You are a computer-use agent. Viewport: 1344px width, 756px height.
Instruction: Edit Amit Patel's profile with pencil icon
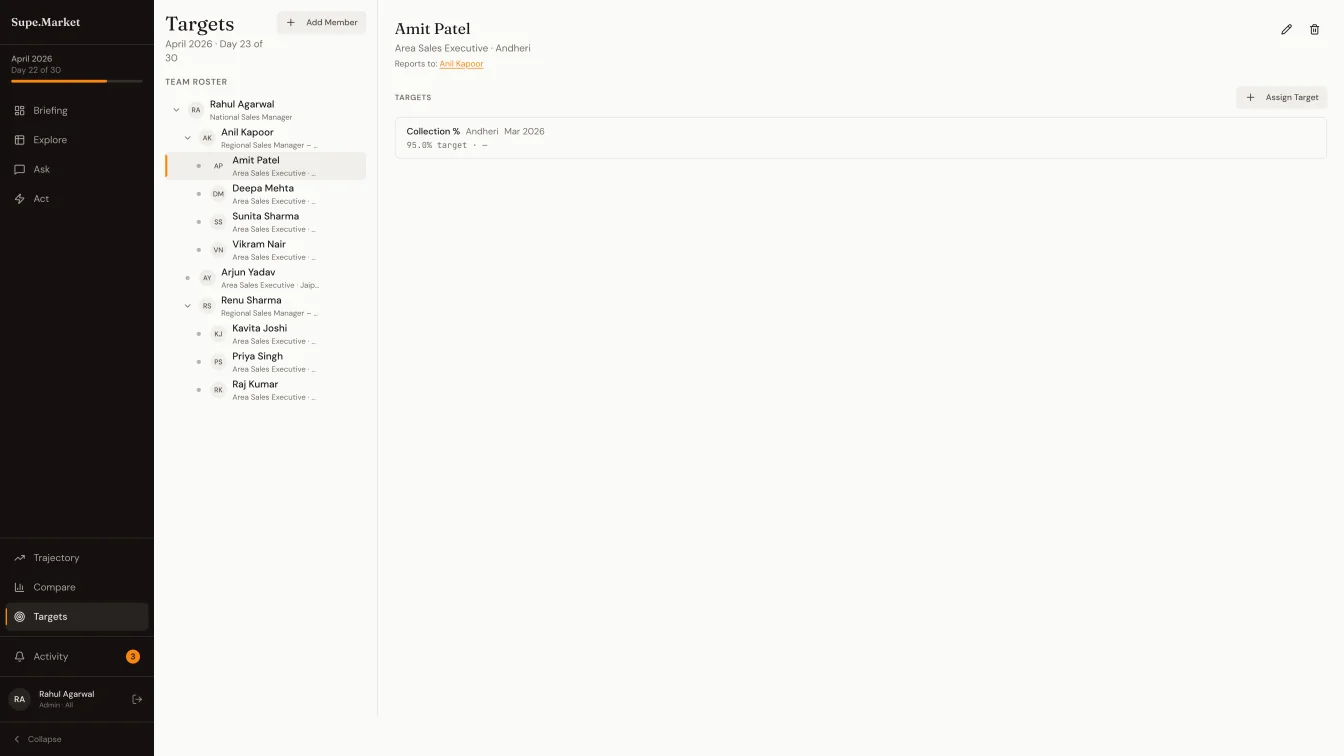[1287, 29]
